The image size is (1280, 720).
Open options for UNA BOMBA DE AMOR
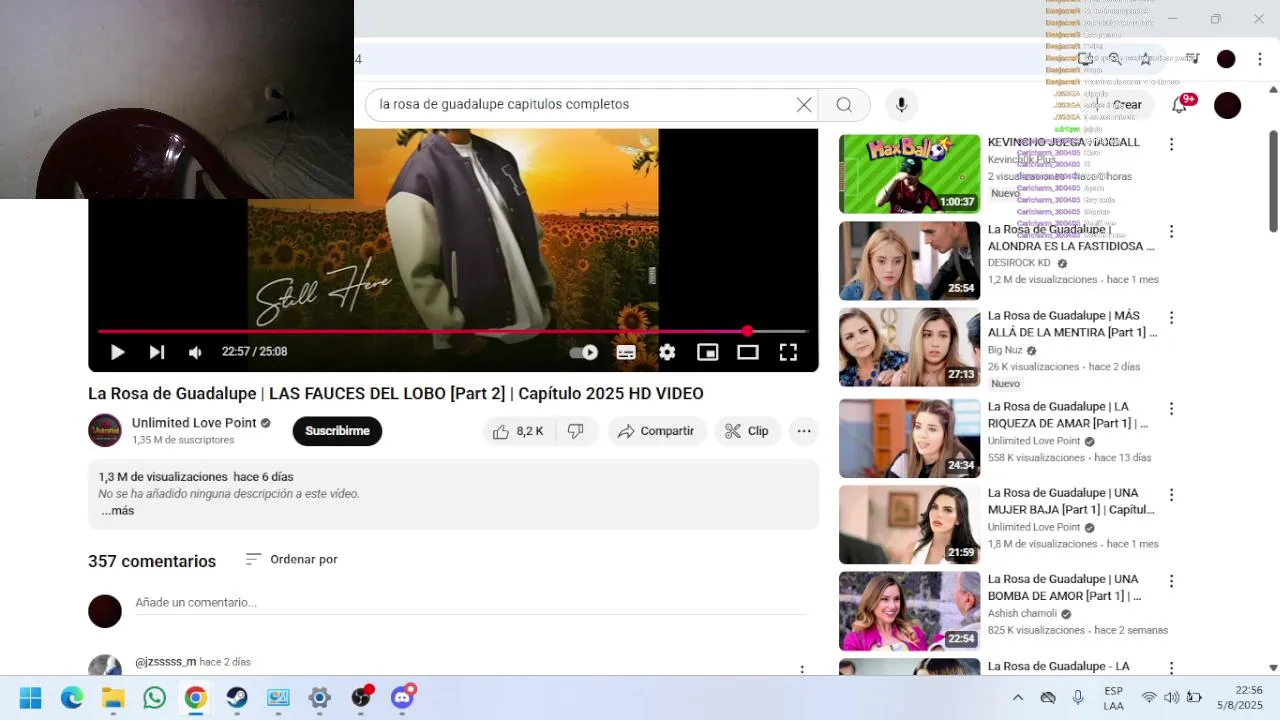tap(1171, 580)
